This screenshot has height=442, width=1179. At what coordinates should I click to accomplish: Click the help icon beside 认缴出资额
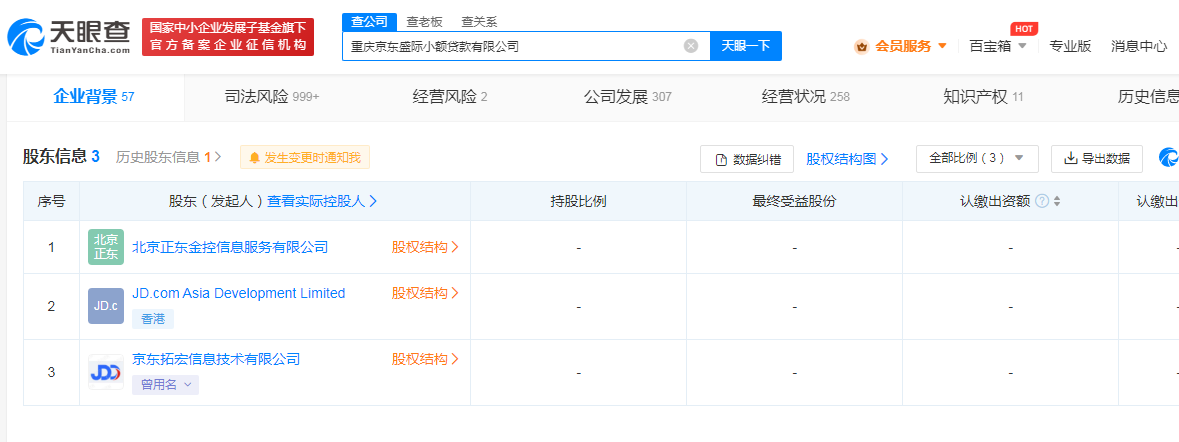tap(1042, 201)
